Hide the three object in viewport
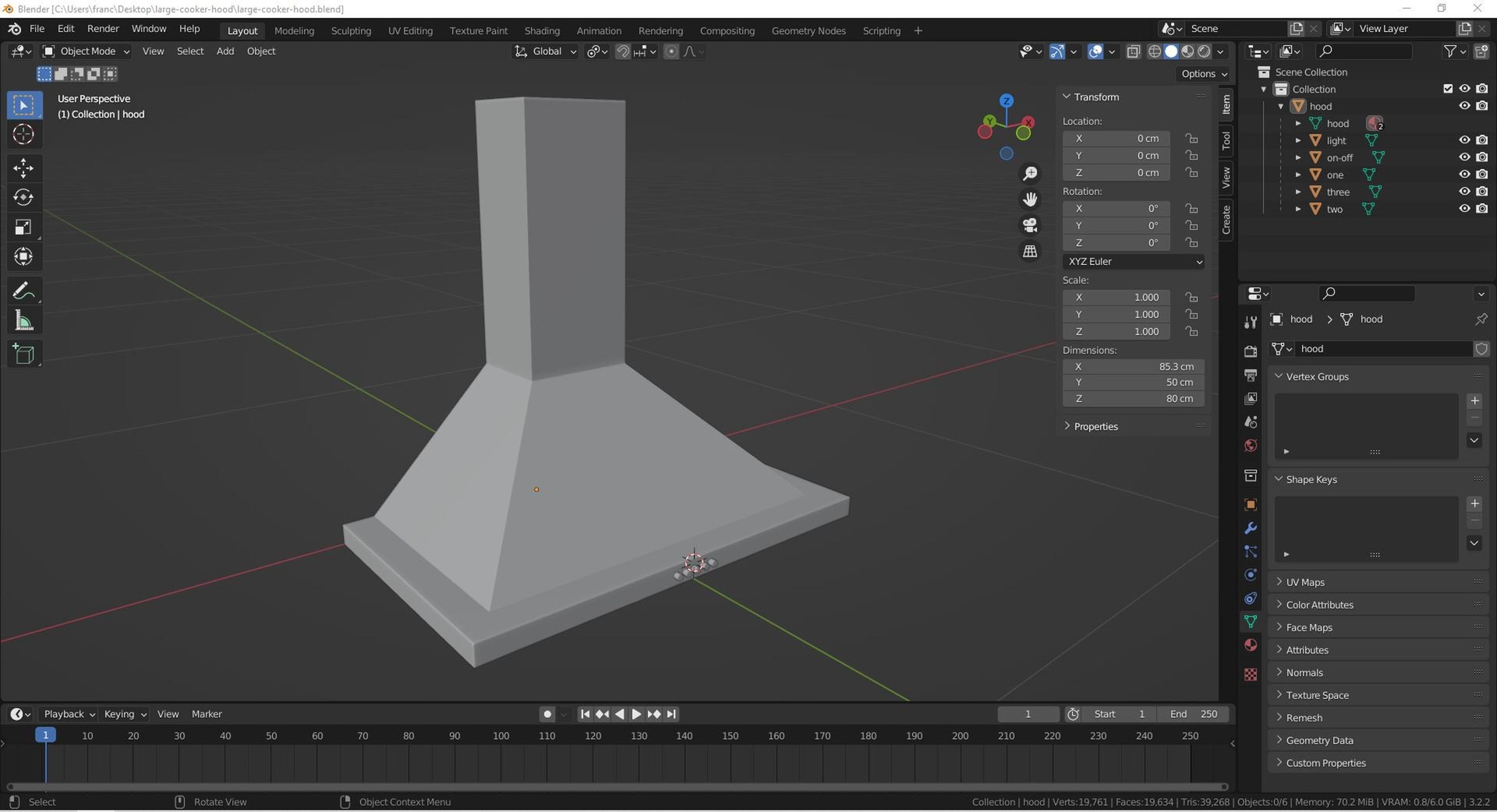This screenshot has height=812, width=1497. tap(1464, 192)
